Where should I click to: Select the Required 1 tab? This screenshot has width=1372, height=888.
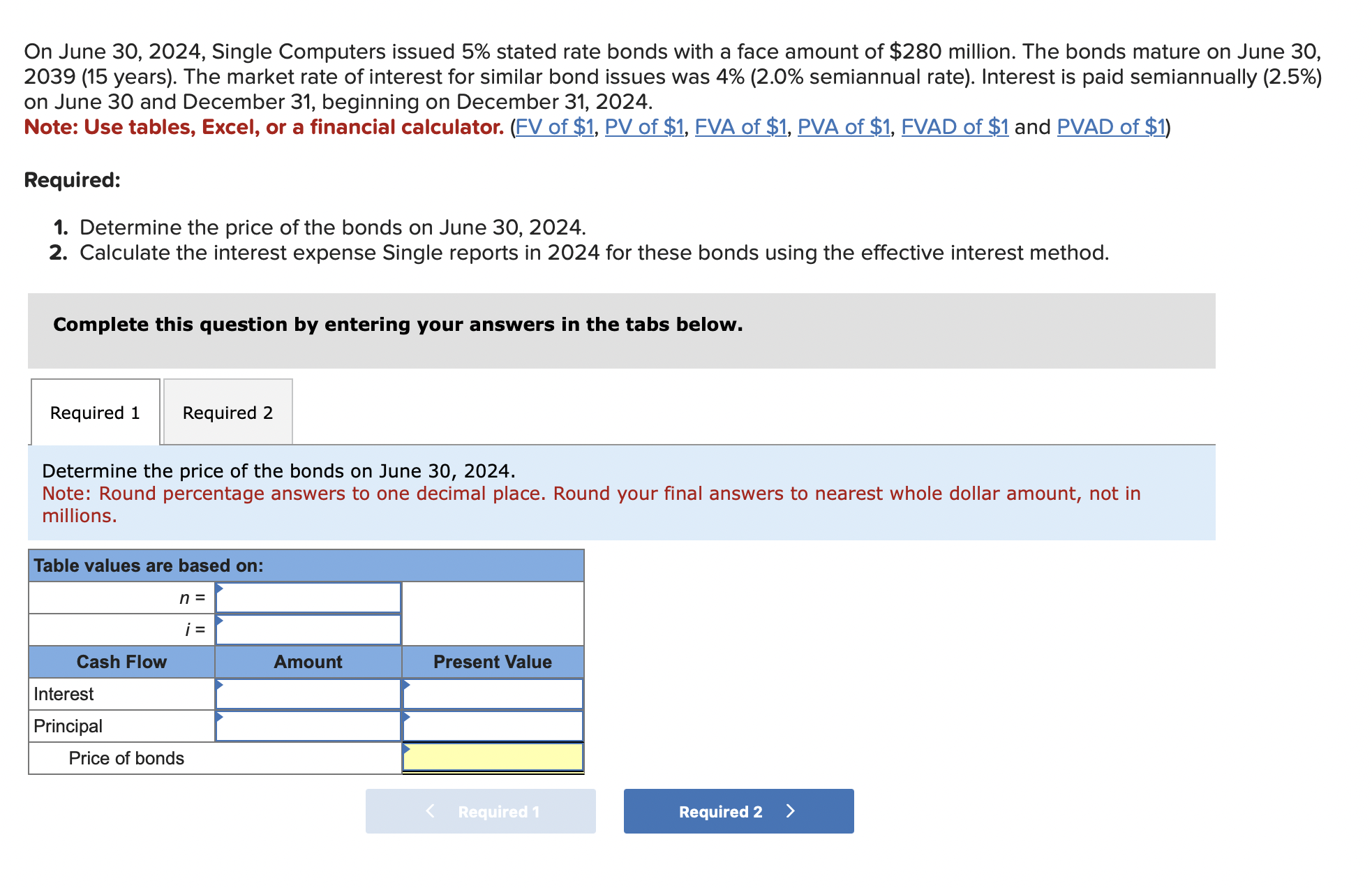(95, 413)
